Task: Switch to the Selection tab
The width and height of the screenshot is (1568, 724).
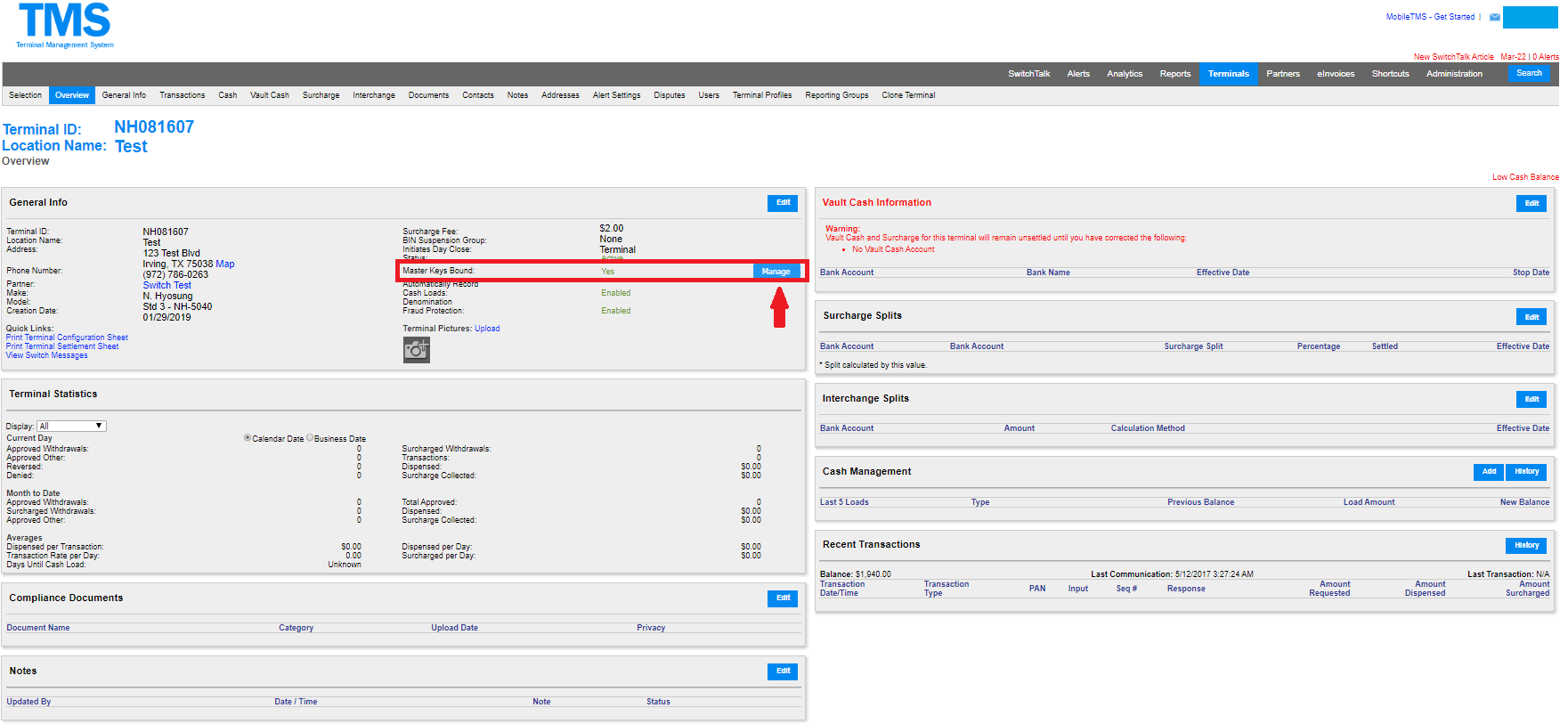Action: point(26,95)
